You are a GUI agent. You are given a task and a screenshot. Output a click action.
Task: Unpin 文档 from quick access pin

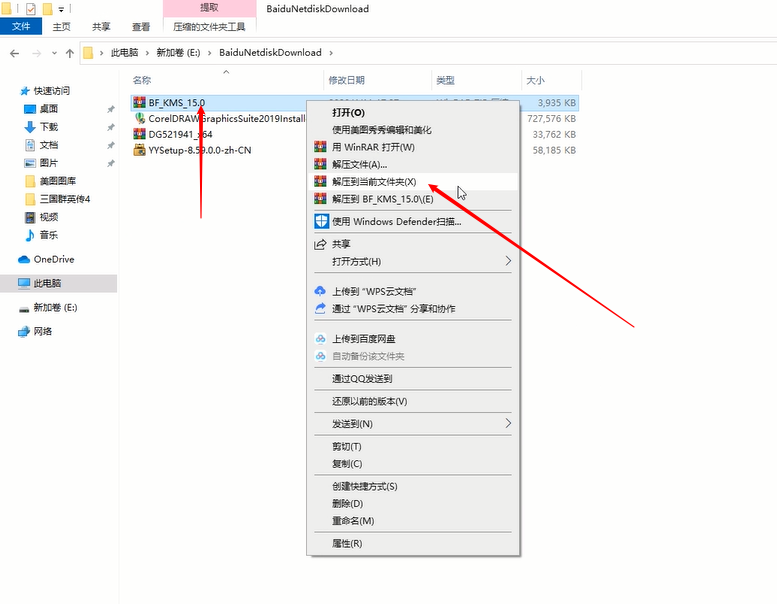click(x=111, y=145)
